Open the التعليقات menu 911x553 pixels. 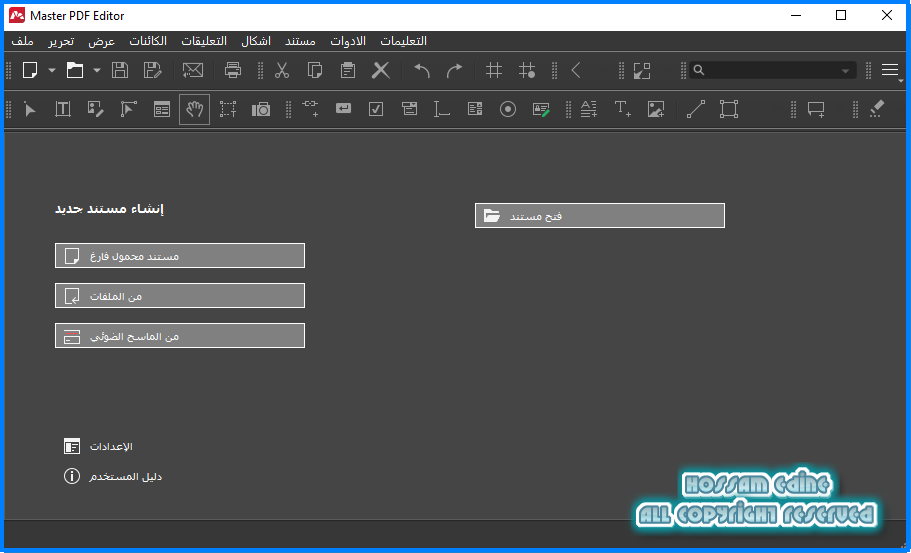[x=204, y=41]
